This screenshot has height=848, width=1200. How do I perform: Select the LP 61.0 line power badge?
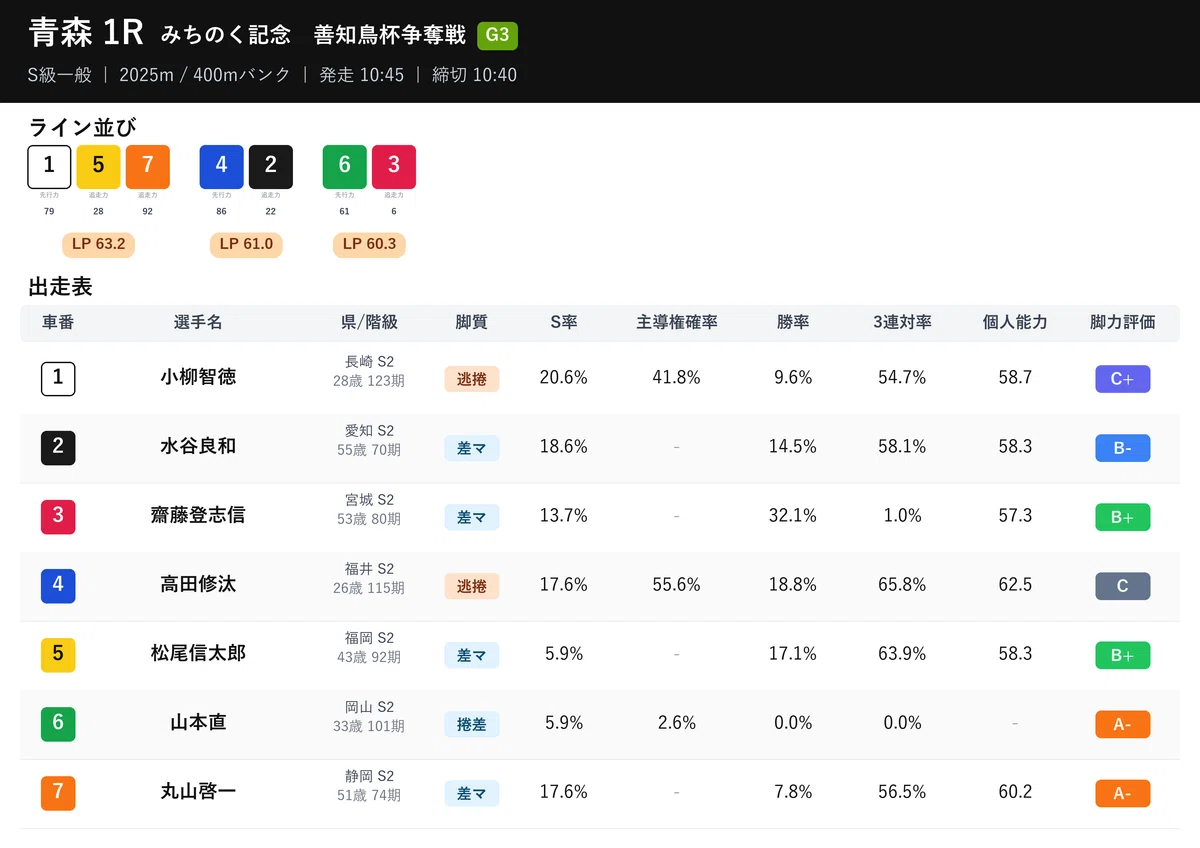[x=246, y=244]
